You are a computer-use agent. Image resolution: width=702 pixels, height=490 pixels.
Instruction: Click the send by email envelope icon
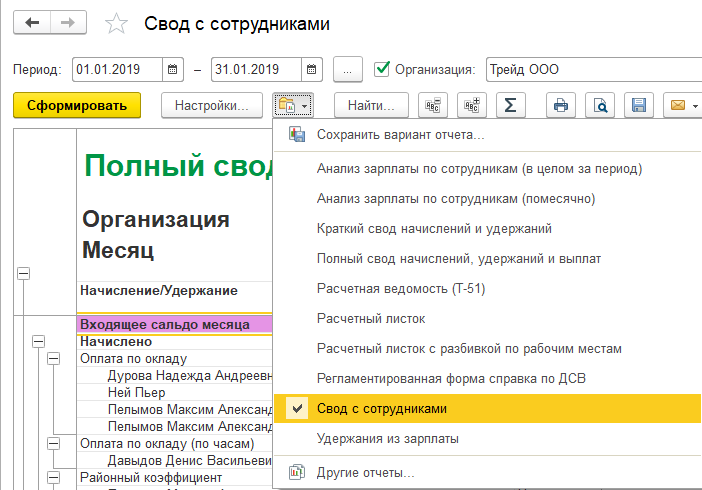click(x=677, y=105)
